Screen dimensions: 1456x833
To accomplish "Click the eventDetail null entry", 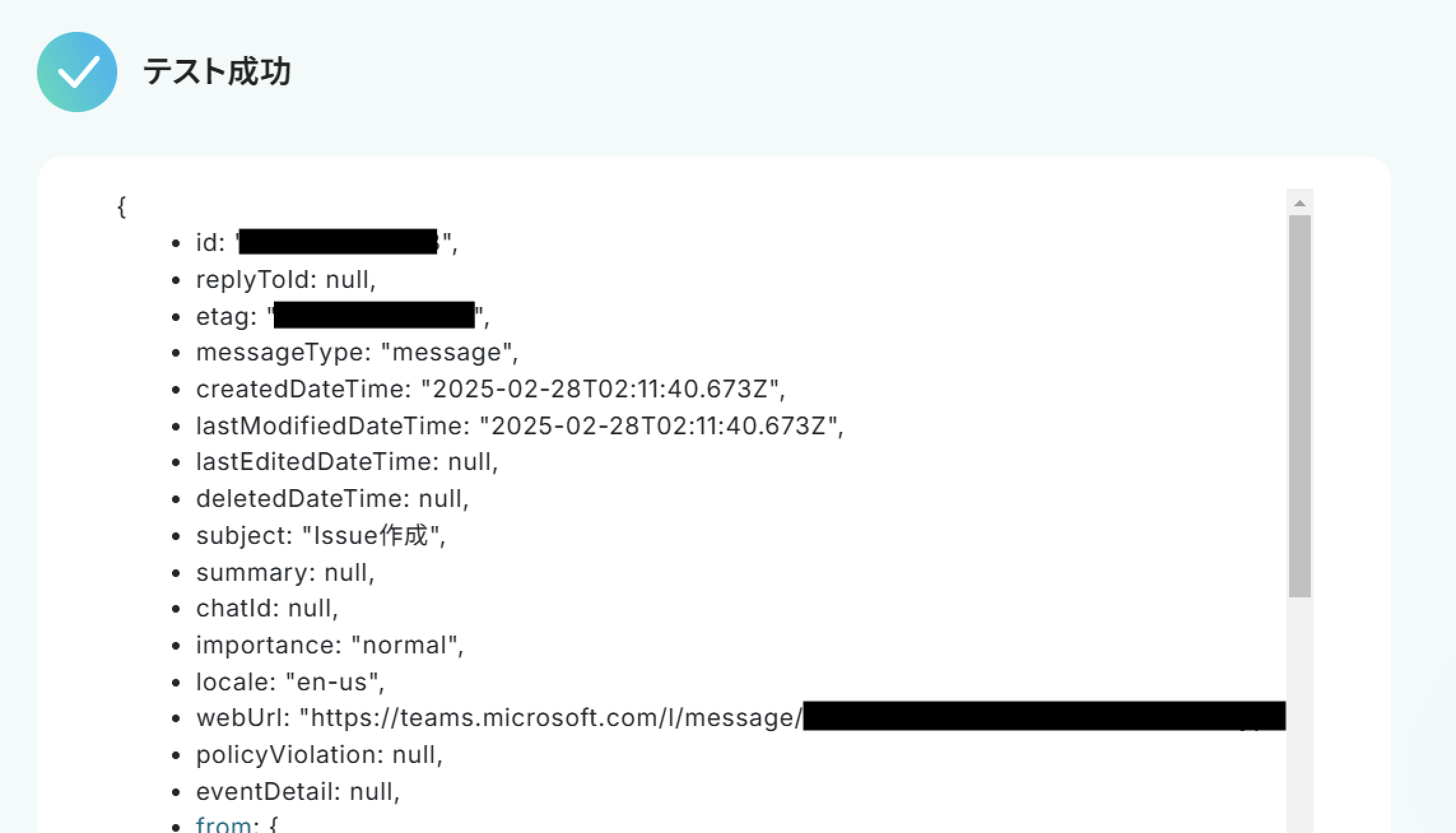I will [x=297, y=792].
